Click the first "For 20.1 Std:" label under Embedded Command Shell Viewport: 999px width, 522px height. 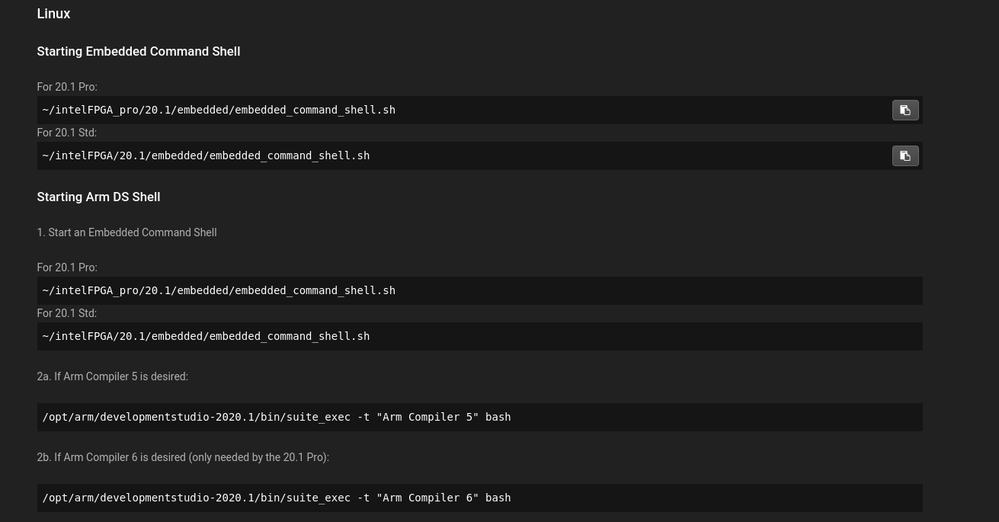click(x=67, y=133)
